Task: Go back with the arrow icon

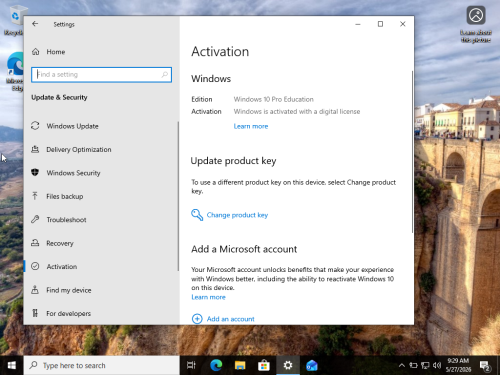Action: coord(35,24)
